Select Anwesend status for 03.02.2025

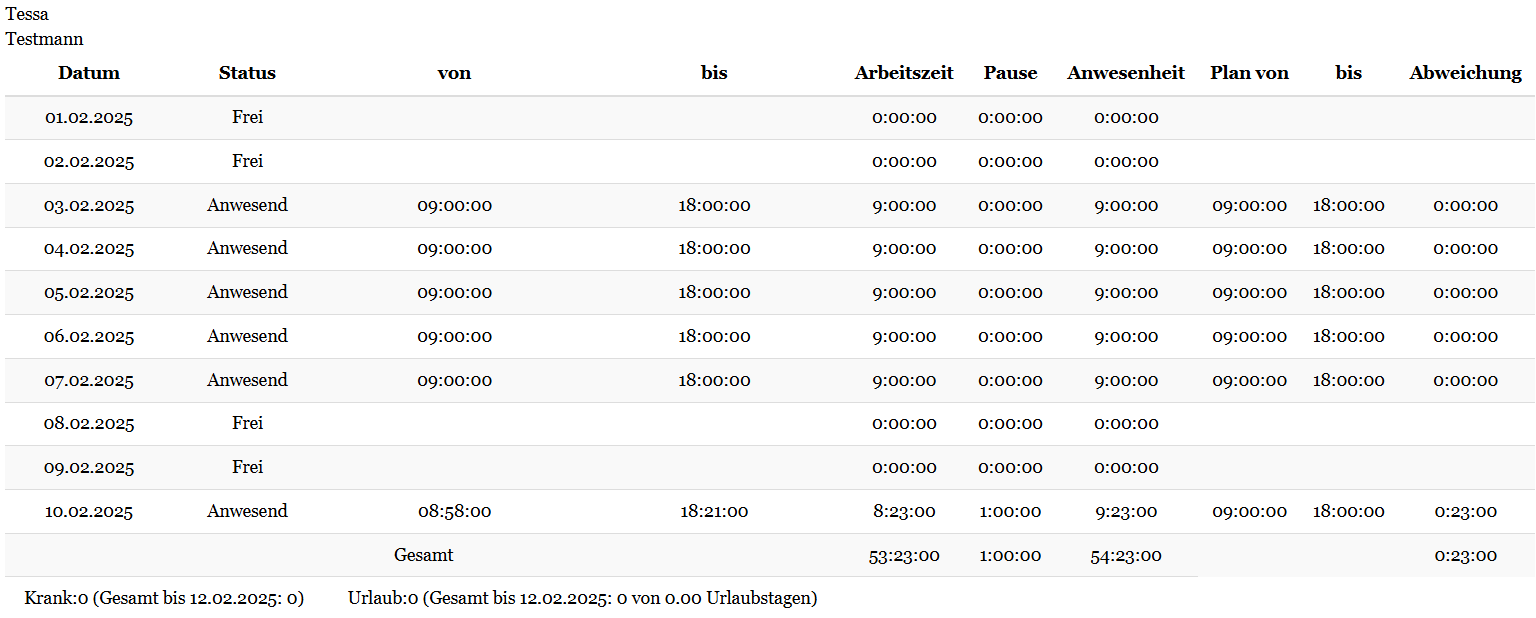[x=247, y=205]
